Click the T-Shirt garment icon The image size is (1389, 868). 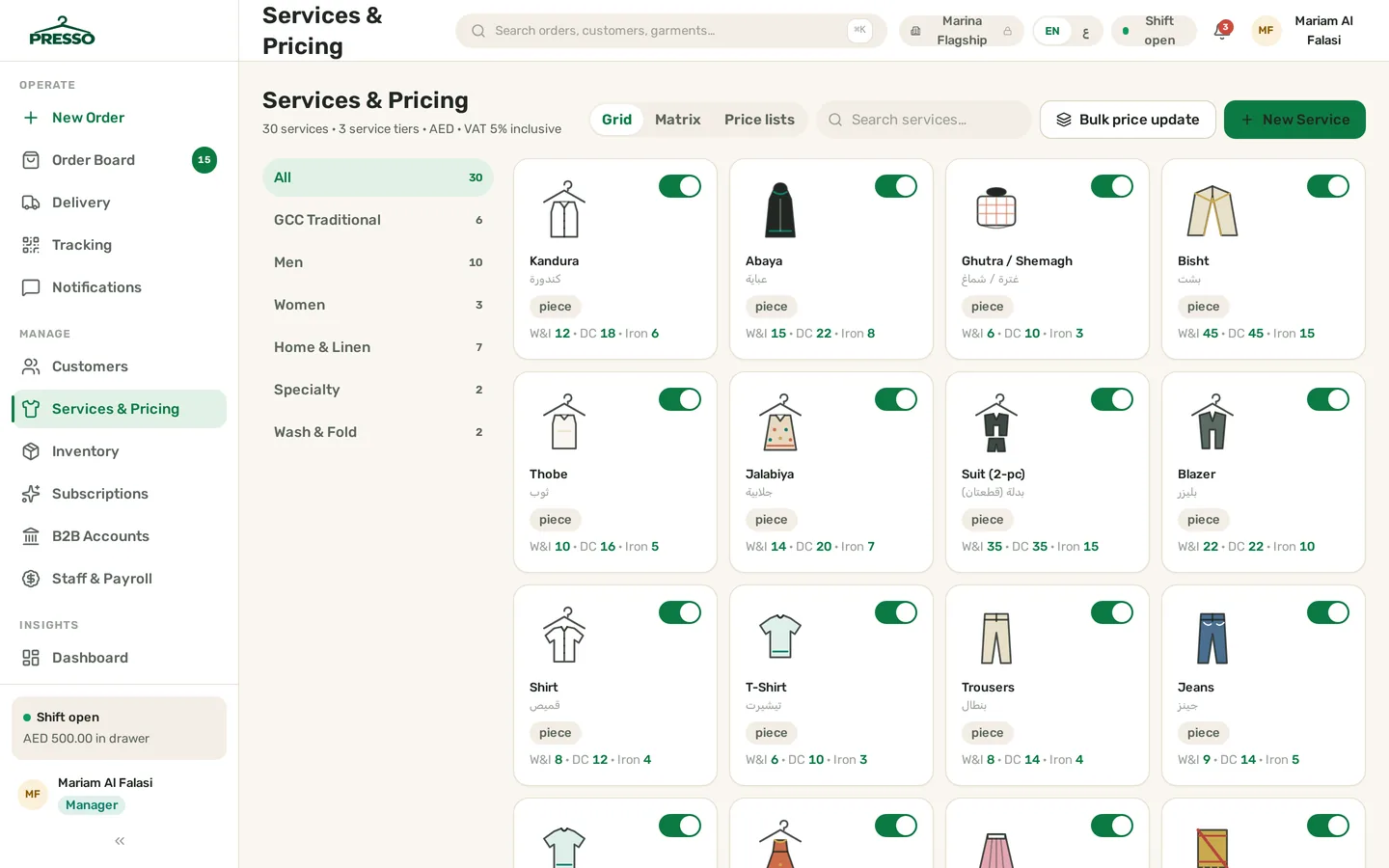tap(780, 637)
